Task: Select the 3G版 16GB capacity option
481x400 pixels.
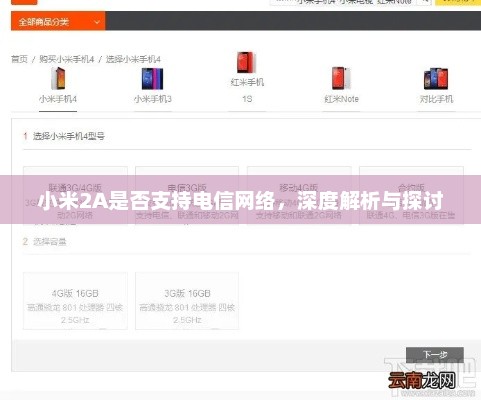Action: pos(187,301)
